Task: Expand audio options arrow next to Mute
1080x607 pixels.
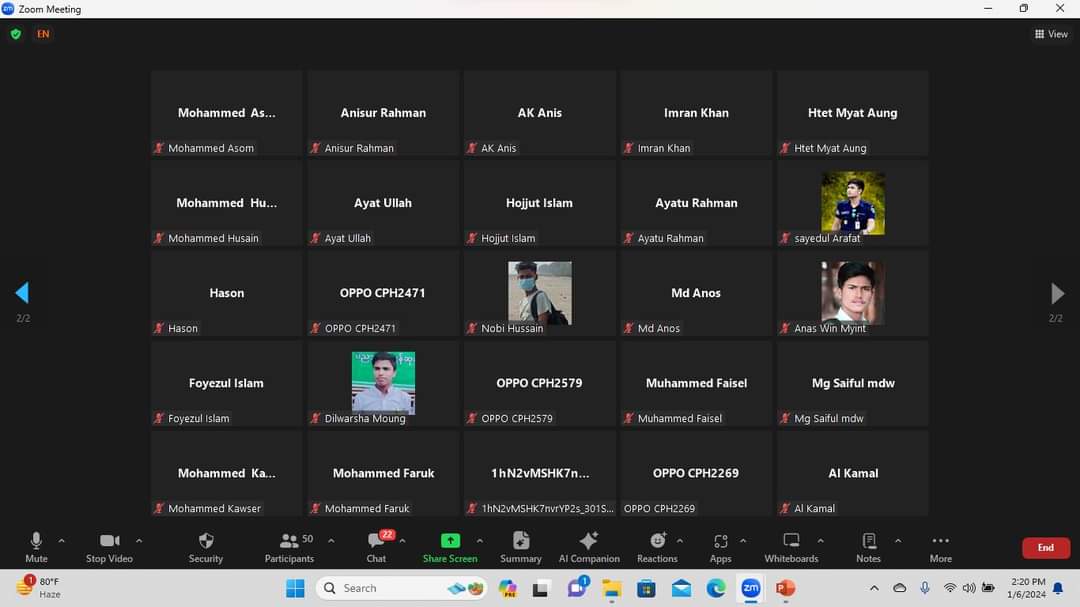Action: [61, 541]
